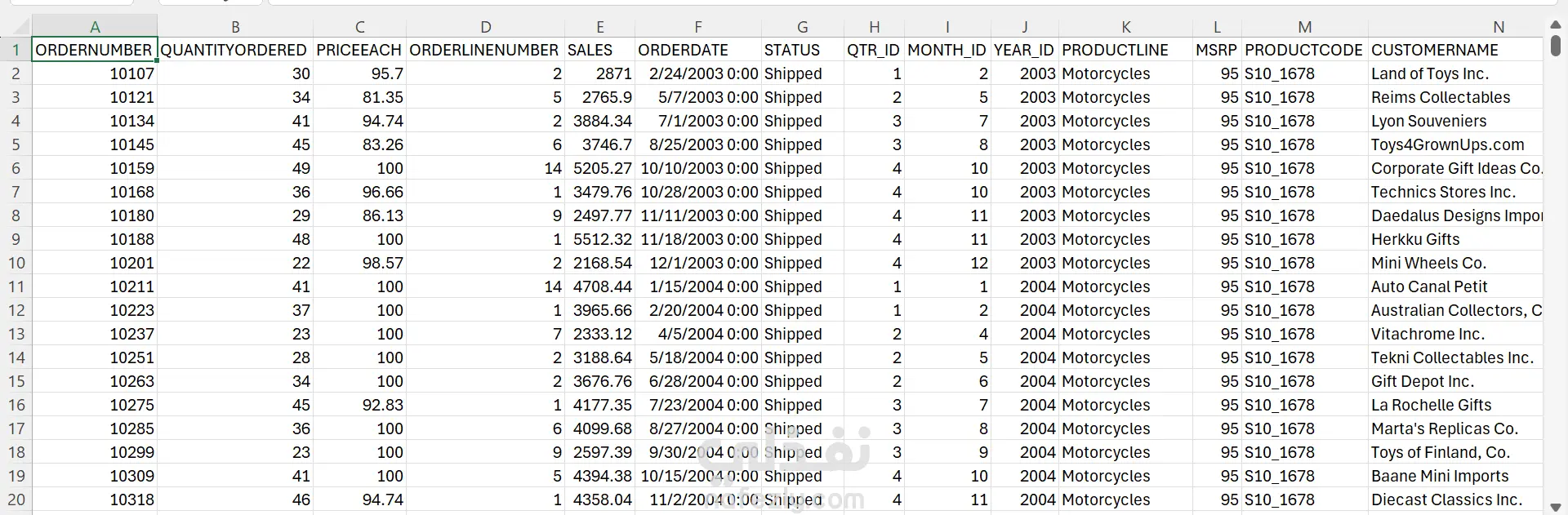Click the cell containing La Rochelle Gifts

point(1456,405)
